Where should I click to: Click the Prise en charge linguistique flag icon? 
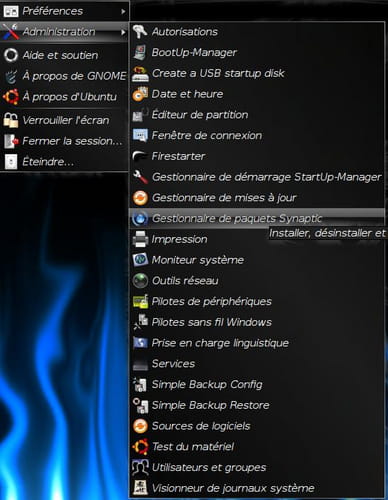tap(140, 343)
